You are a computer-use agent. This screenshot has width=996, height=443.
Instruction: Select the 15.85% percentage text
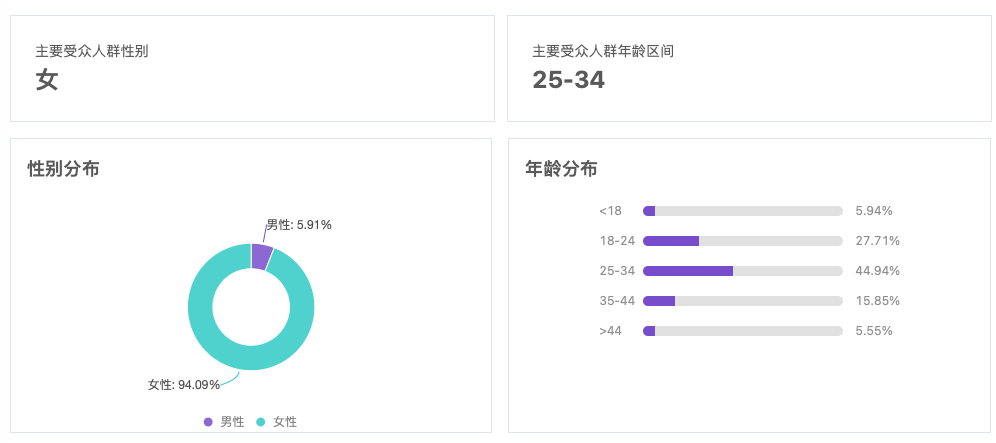tap(878, 301)
